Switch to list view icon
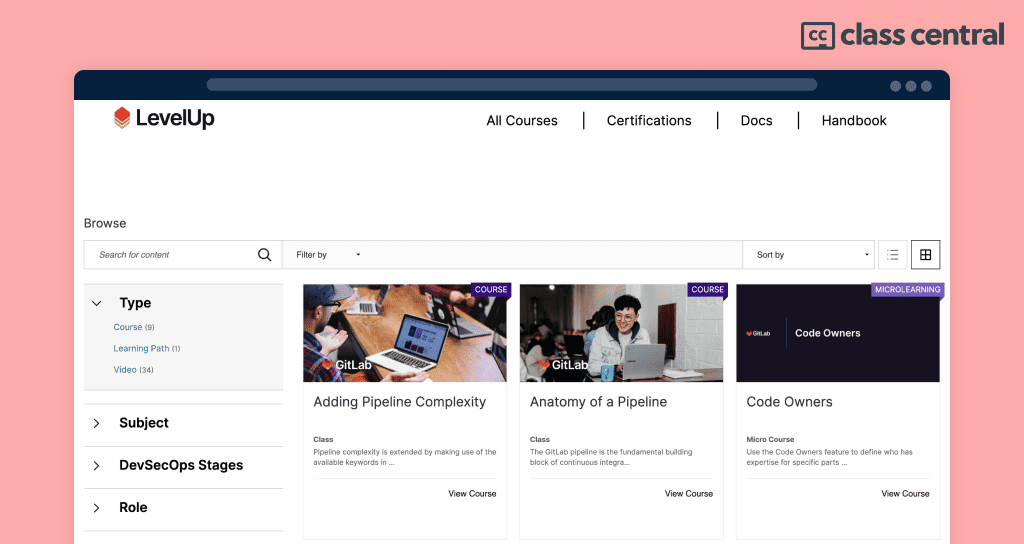Viewport: 1024px width, 544px height. [893, 255]
